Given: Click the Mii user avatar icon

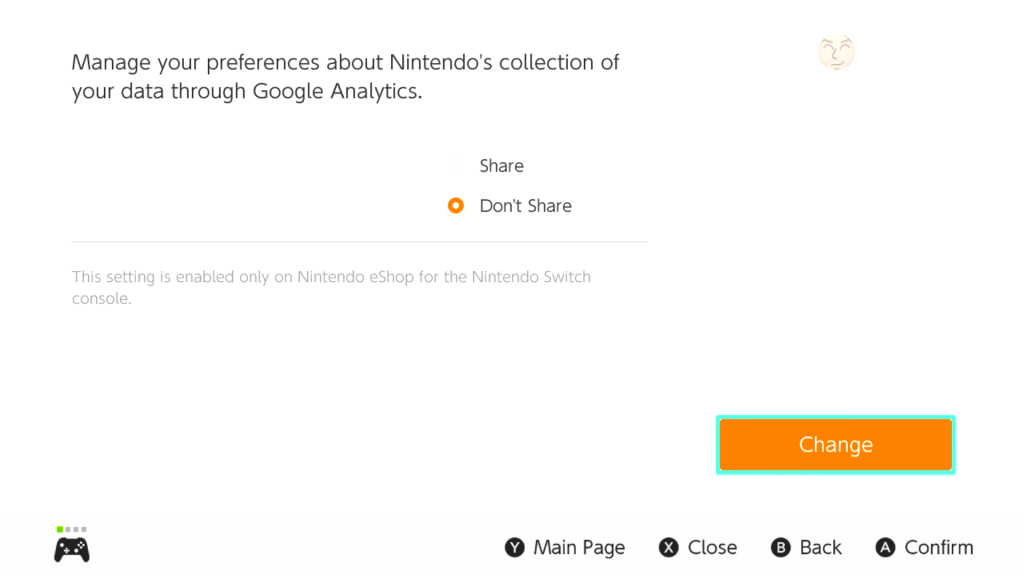Looking at the screenshot, I should click(x=836, y=52).
